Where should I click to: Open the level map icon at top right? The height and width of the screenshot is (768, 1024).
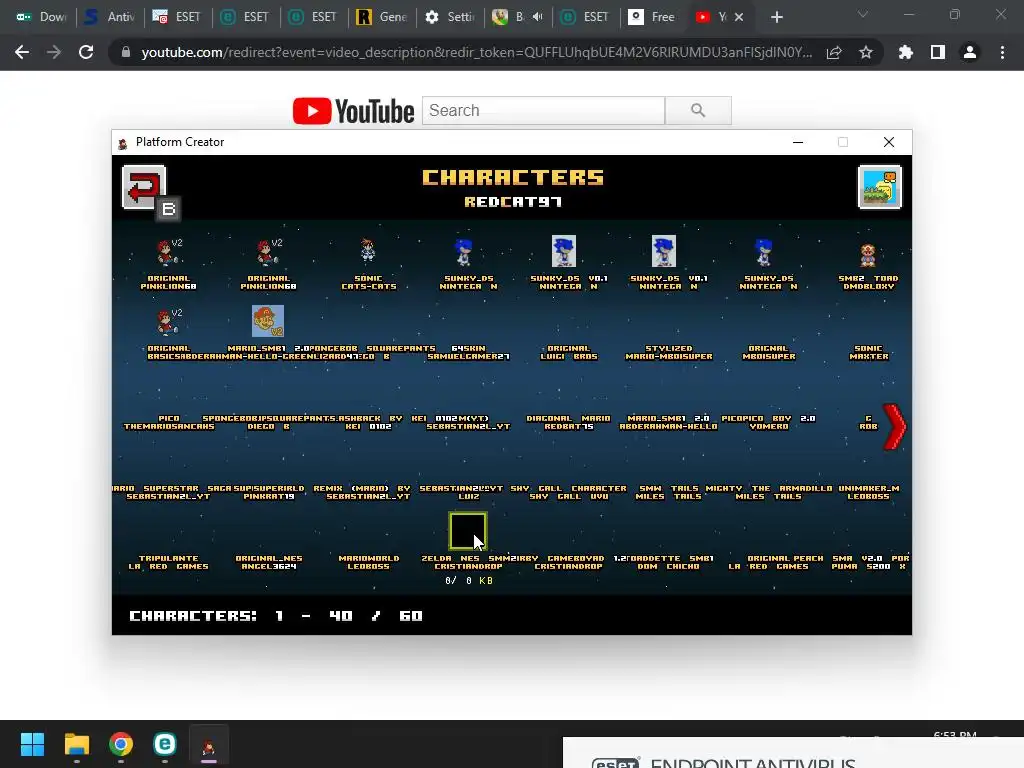(879, 187)
